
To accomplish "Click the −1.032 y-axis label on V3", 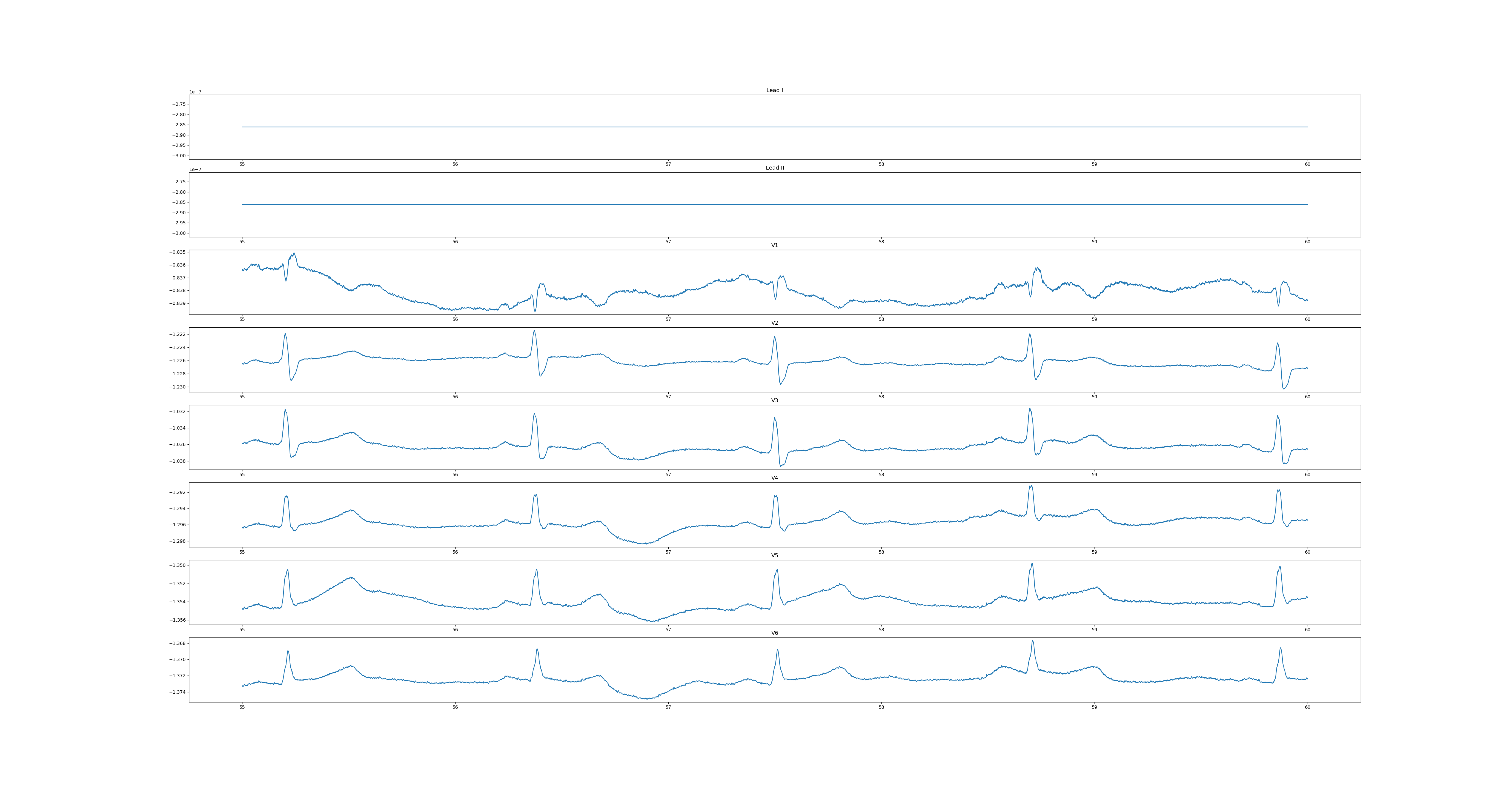I will click(x=178, y=411).
